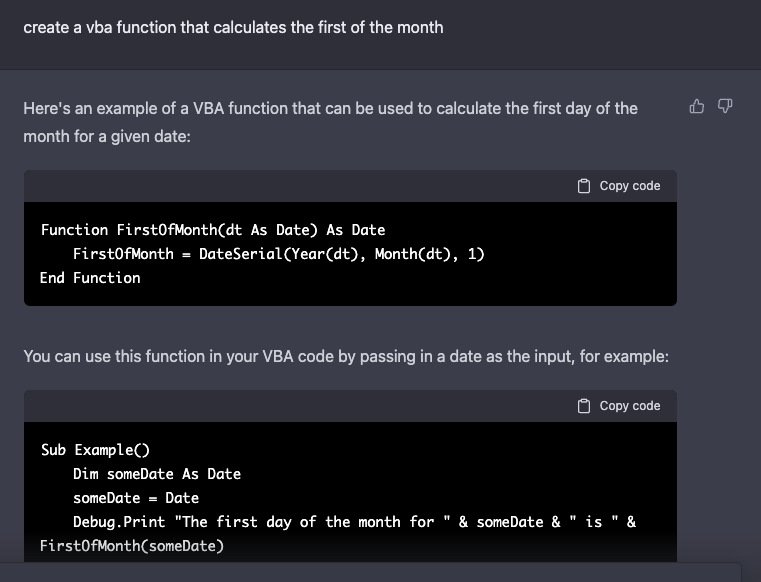Click the user prompt about vba function
Image resolution: width=761 pixels, height=582 pixels.
point(233,27)
